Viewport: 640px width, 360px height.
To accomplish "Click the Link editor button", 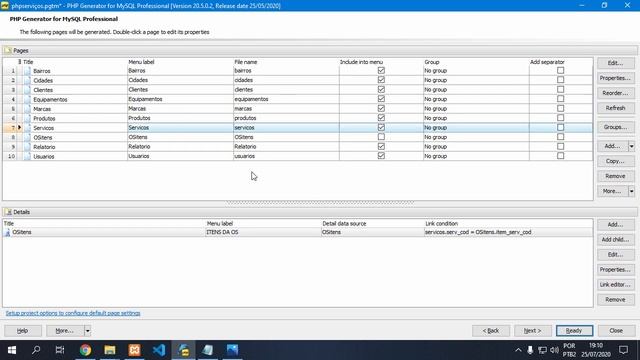I will [x=616, y=284].
